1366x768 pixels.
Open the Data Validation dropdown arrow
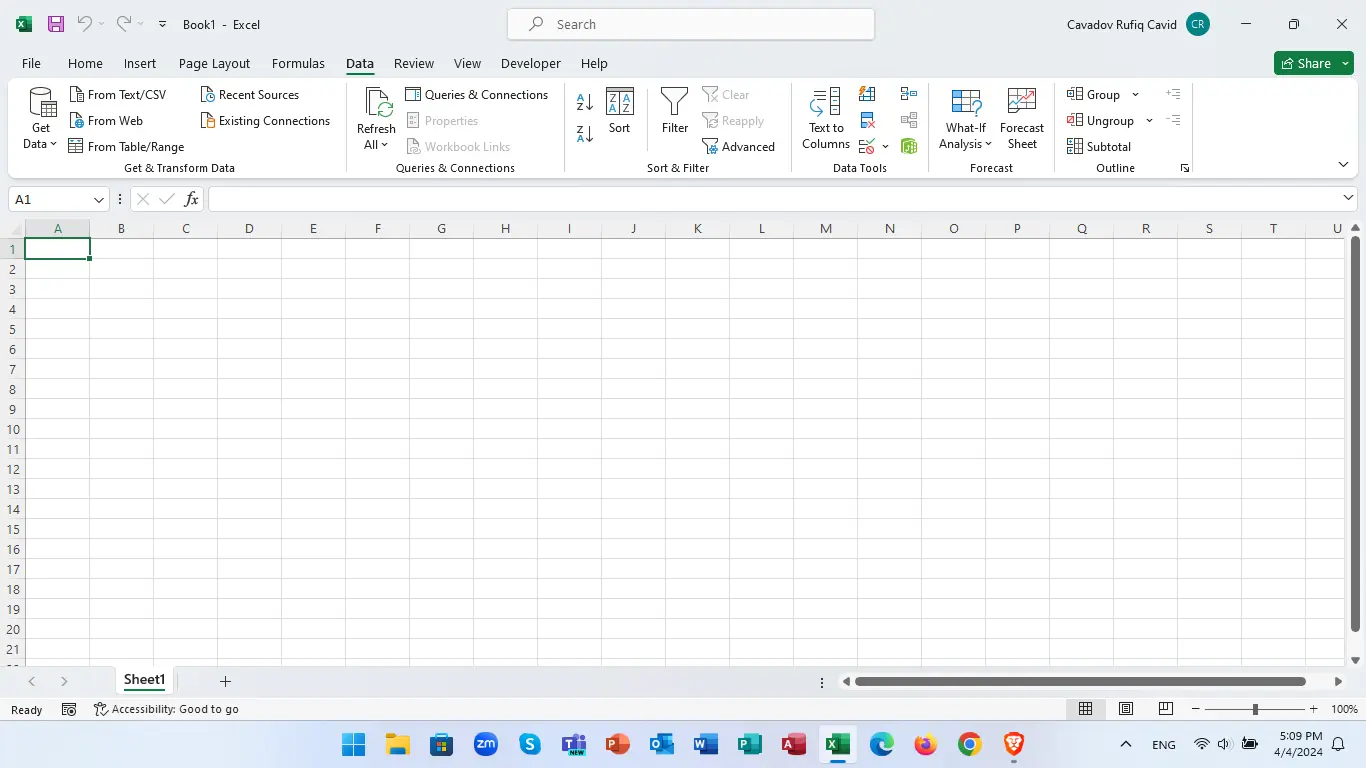[x=885, y=146]
